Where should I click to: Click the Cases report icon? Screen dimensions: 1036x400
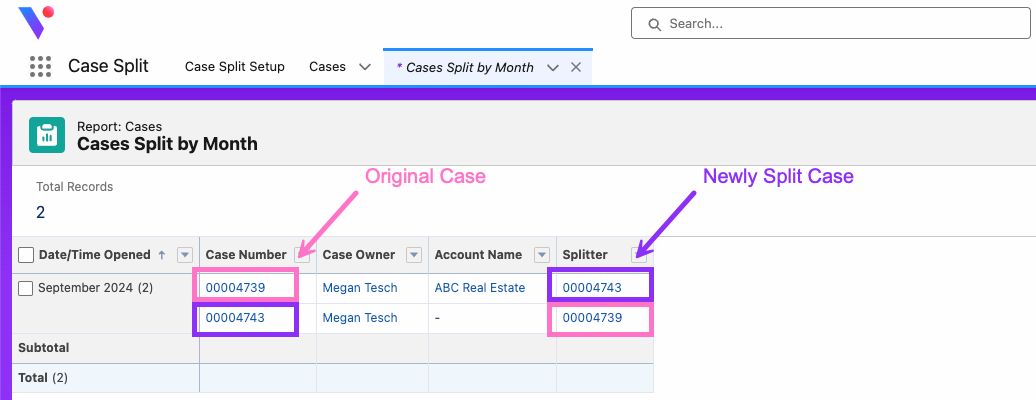click(x=47, y=135)
